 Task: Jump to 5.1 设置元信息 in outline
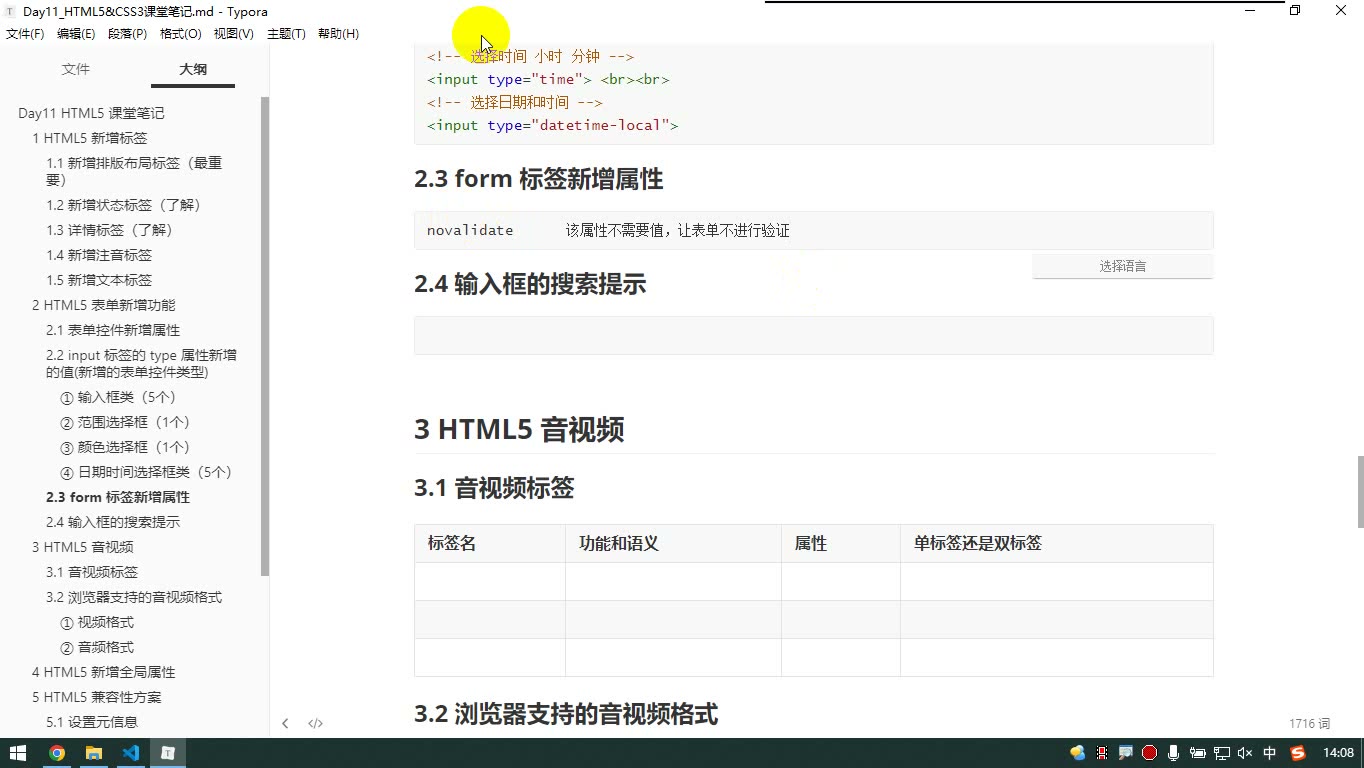(x=92, y=722)
